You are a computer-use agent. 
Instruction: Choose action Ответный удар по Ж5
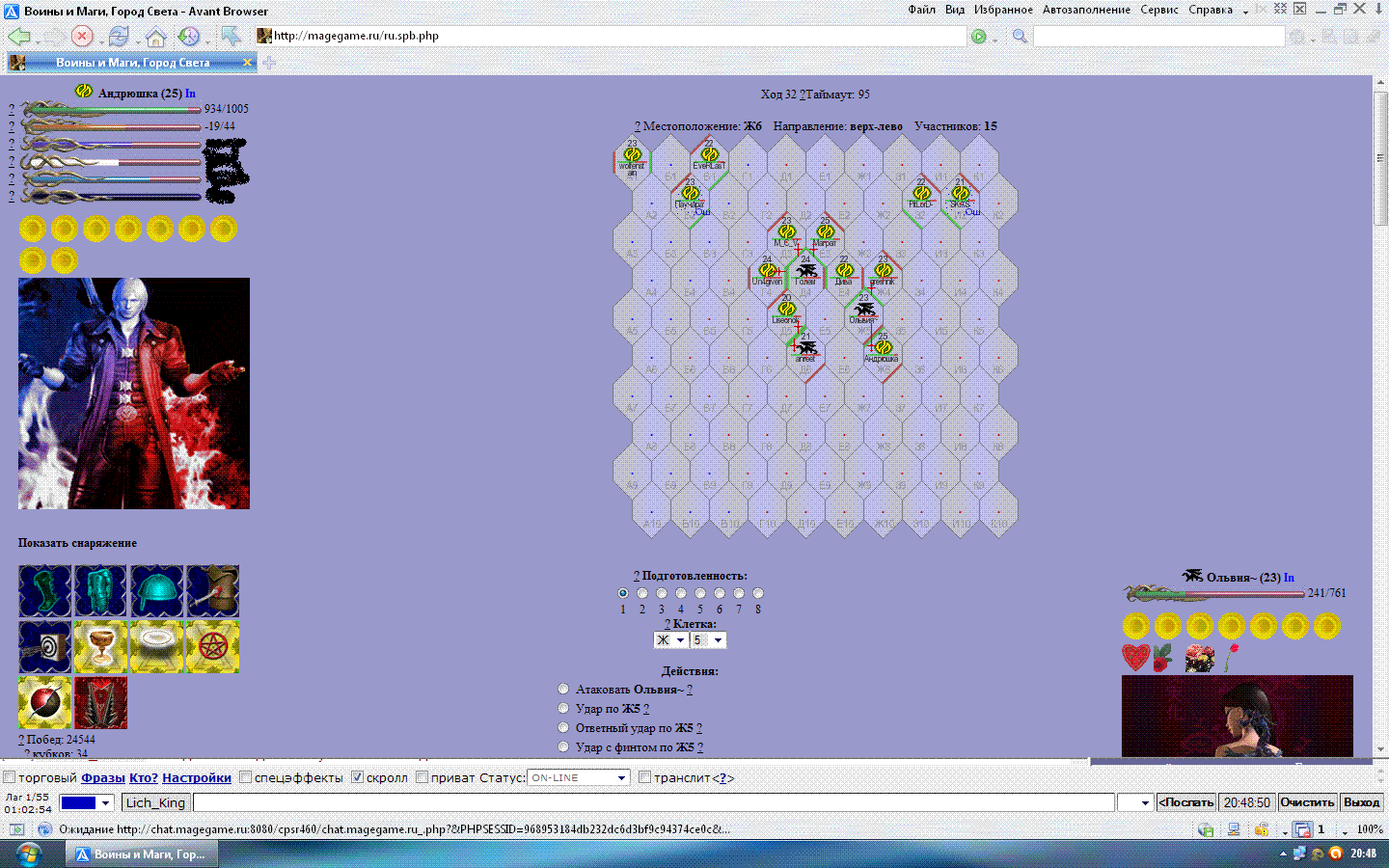point(563,727)
